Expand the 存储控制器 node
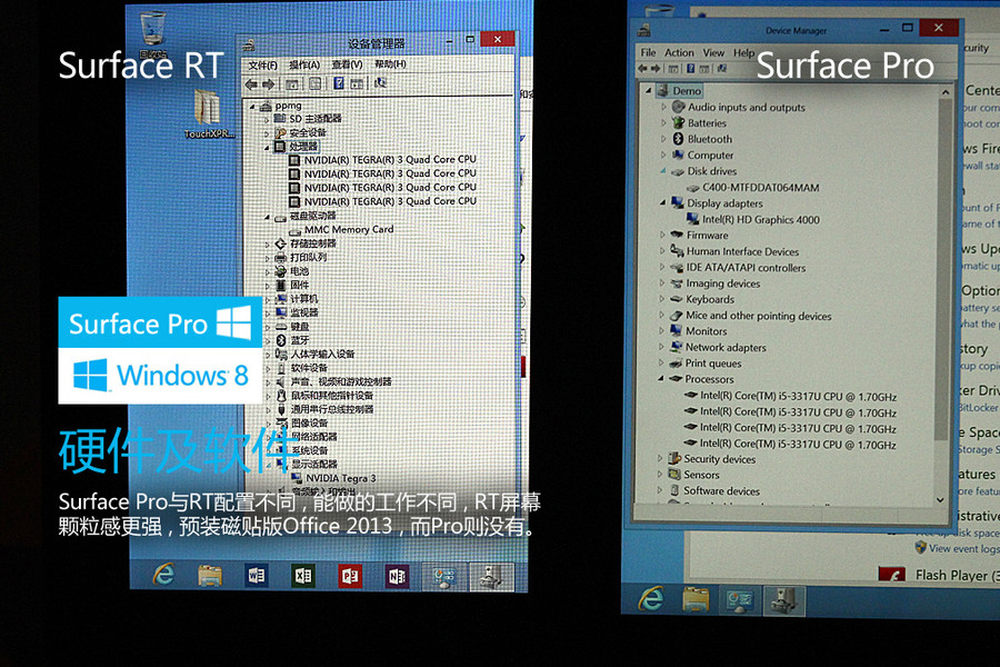The height and width of the screenshot is (667, 1000). pyautogui.click(x=267, y=244)
